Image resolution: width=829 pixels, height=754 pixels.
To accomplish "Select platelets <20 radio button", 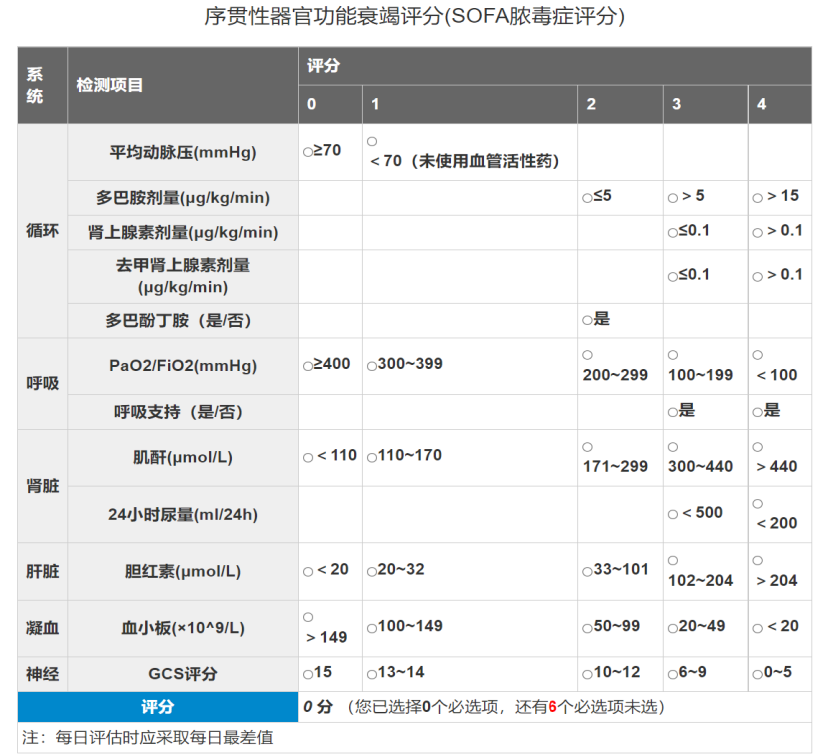I will [758, 628].
